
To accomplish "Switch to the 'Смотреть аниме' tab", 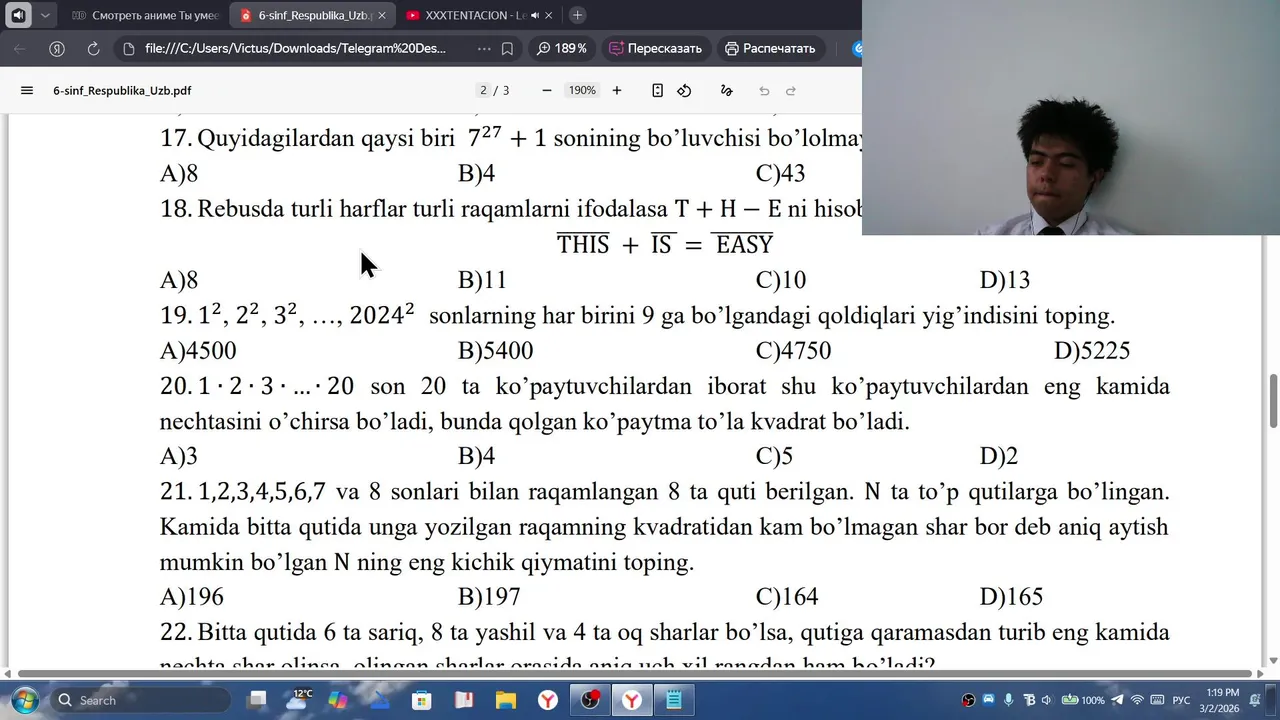I will pos(145,15).
